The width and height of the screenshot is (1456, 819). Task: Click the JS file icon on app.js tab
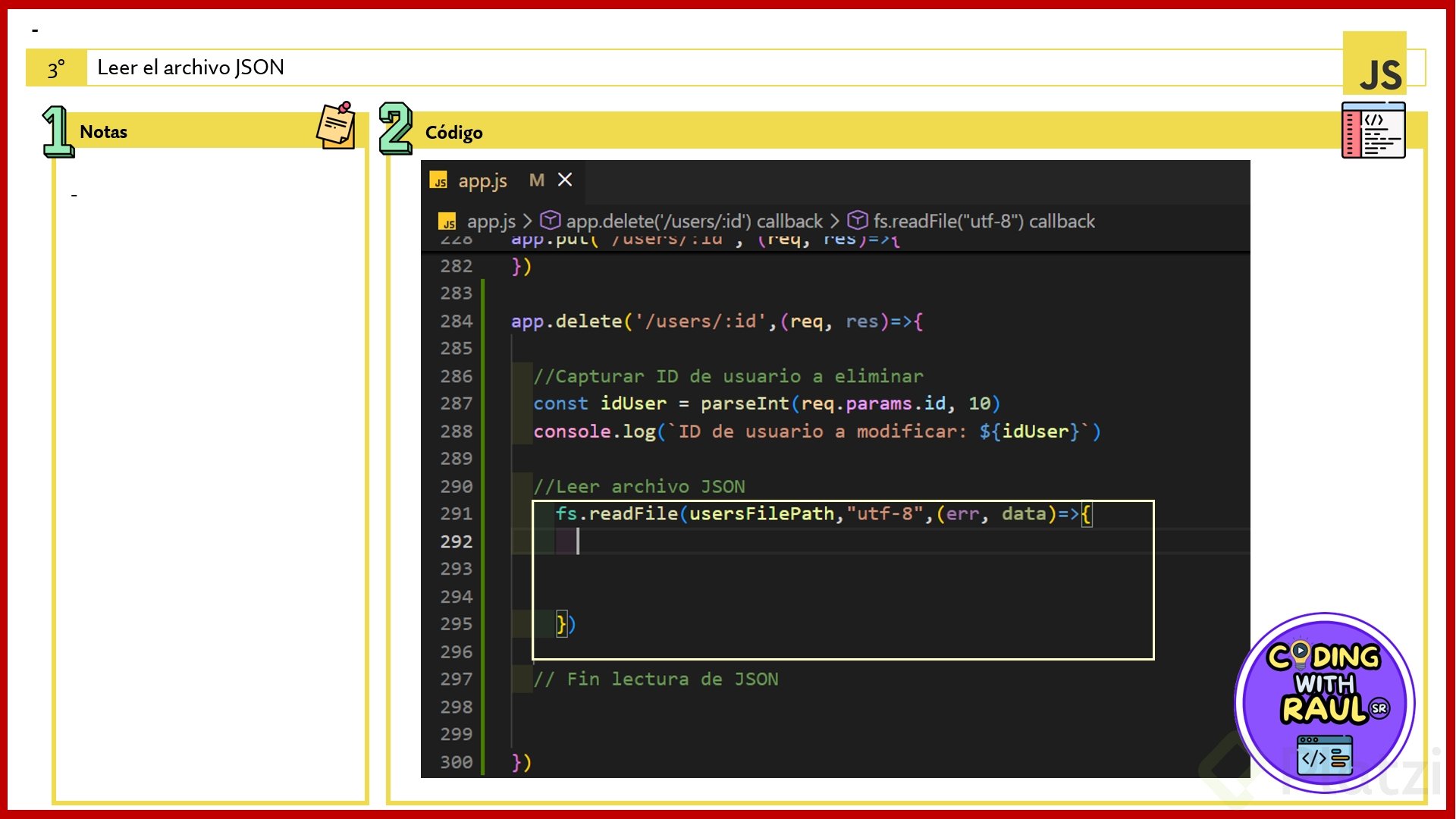click(x=438, y=180)
